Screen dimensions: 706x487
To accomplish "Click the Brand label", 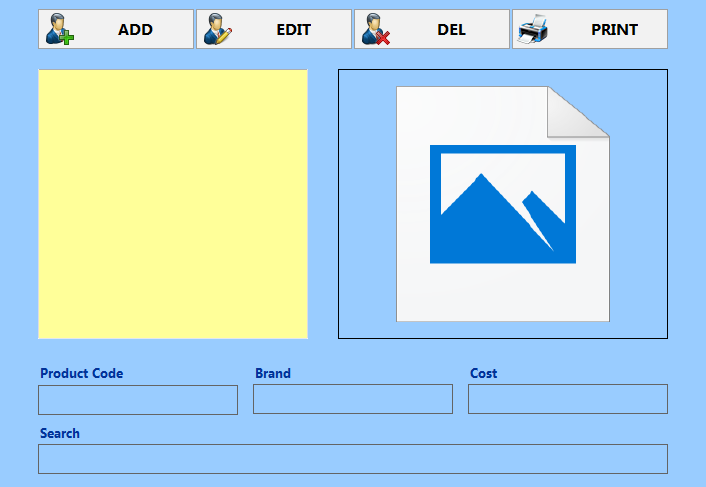I will click(x=273, y=373).
